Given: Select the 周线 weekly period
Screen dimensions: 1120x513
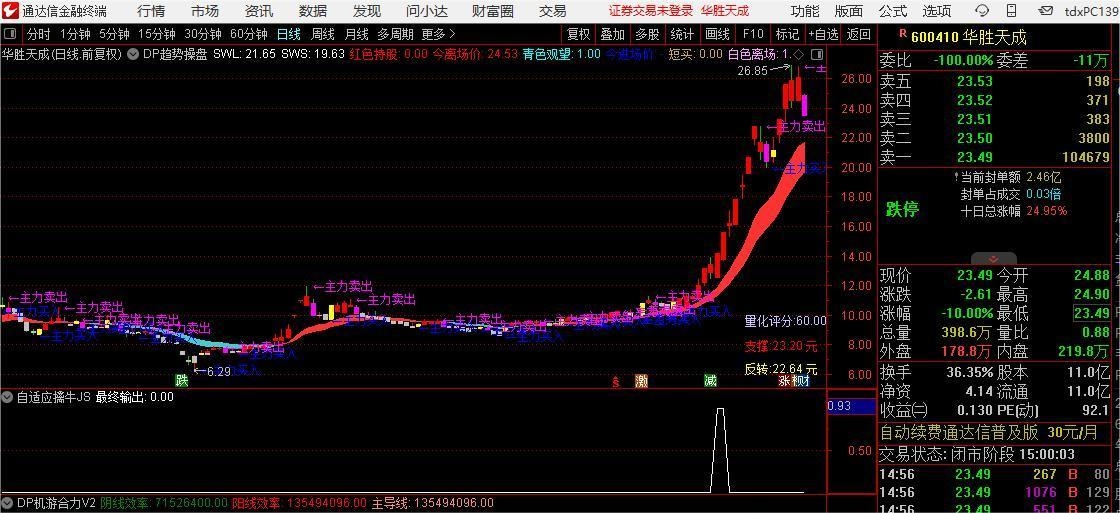Looking at the screenshot, I should [323, 34].
